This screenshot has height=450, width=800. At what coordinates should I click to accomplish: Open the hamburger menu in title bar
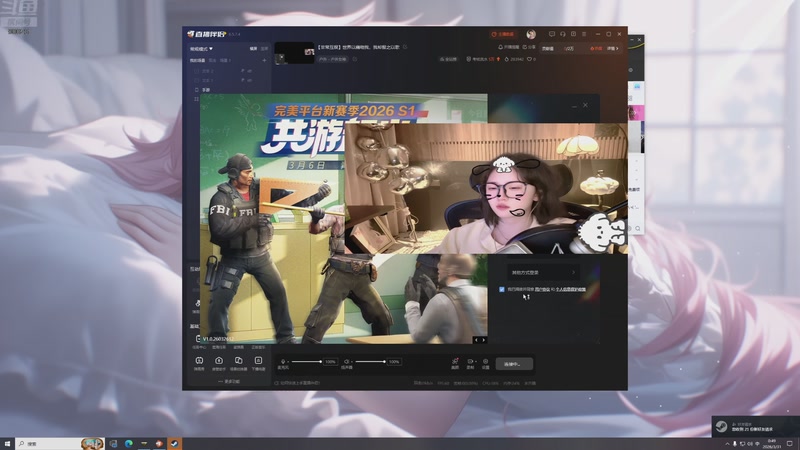point(584,34)
